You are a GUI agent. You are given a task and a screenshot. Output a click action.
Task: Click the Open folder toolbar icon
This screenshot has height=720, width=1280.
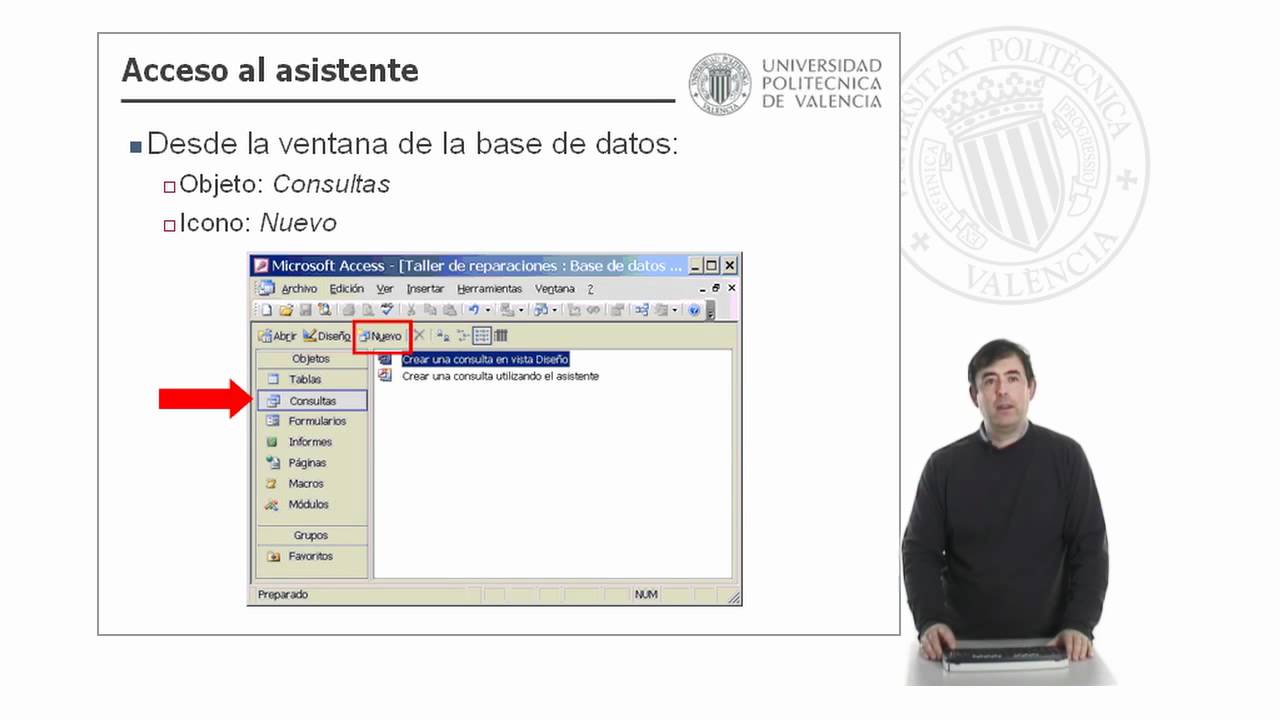click(x=286, y=310)
